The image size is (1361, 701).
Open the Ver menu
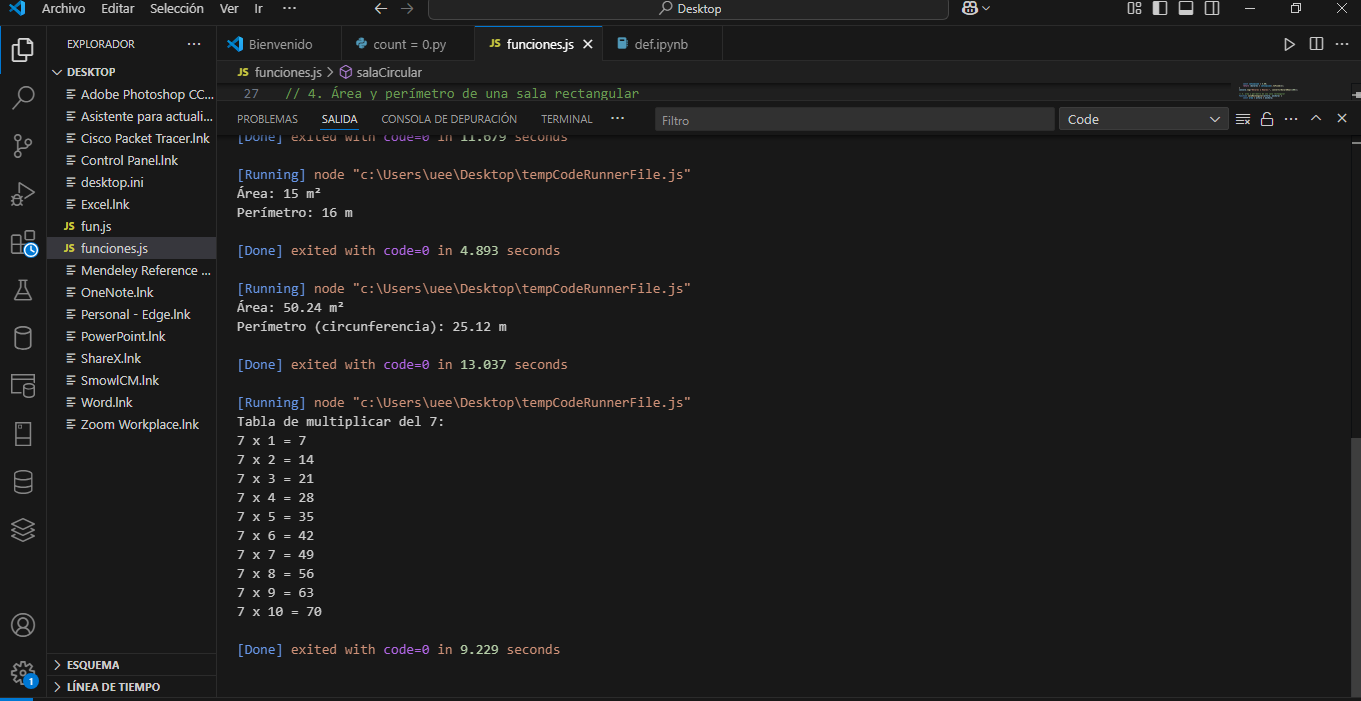pyautogui.click(x=229, y=8)
